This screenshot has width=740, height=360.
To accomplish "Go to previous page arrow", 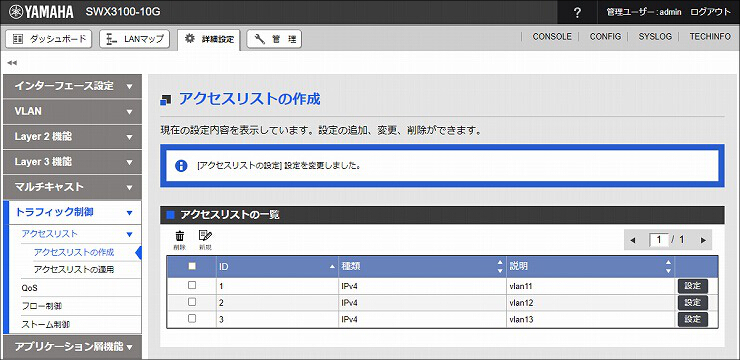I will [x=633, y=240].
